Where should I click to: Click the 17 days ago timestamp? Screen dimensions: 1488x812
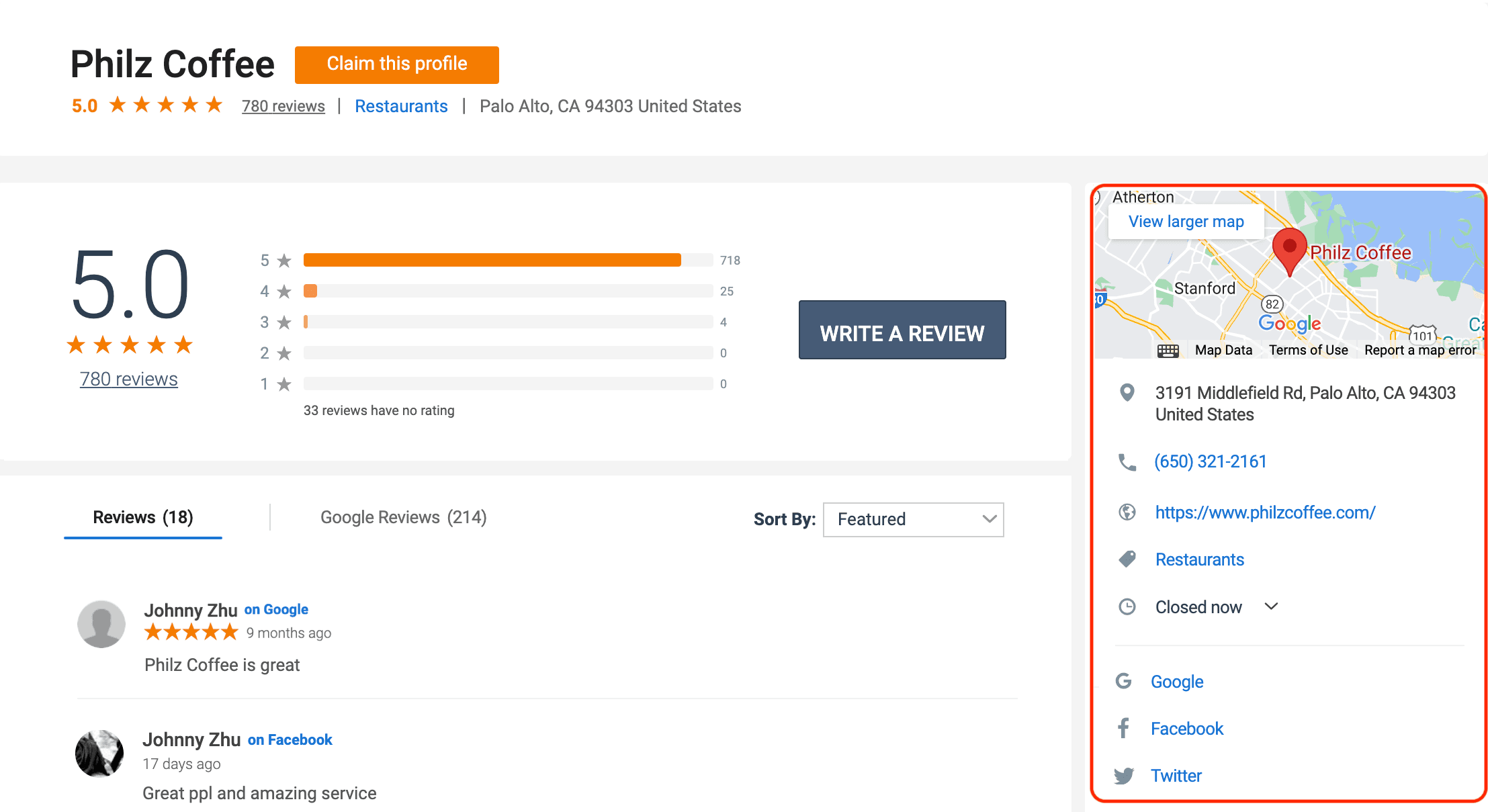point(181,764)
